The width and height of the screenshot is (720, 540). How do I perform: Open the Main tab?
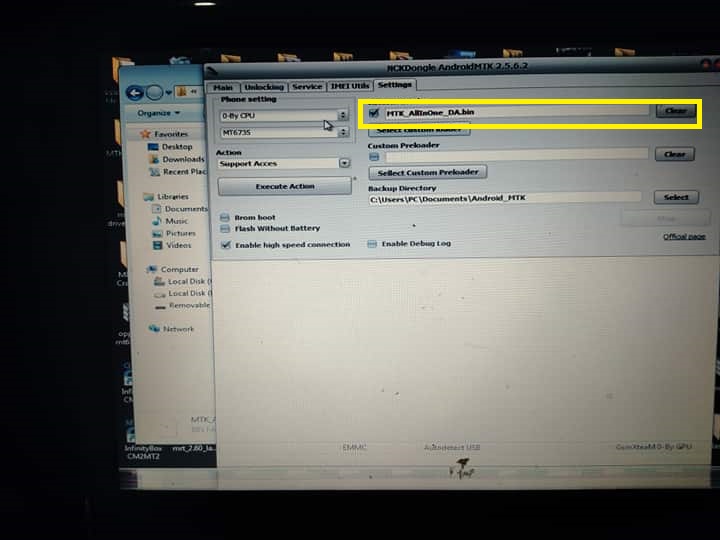tap(223, 87)
